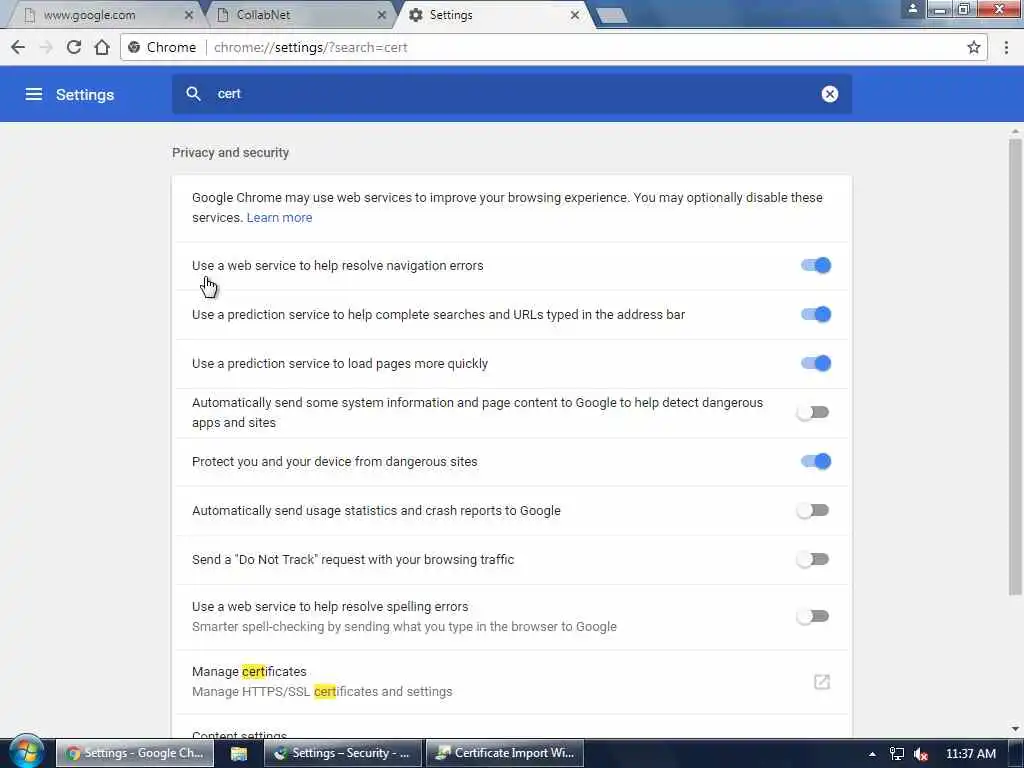
Task: Enable the Do Not Track request
Action: click(x=813, y=559)
